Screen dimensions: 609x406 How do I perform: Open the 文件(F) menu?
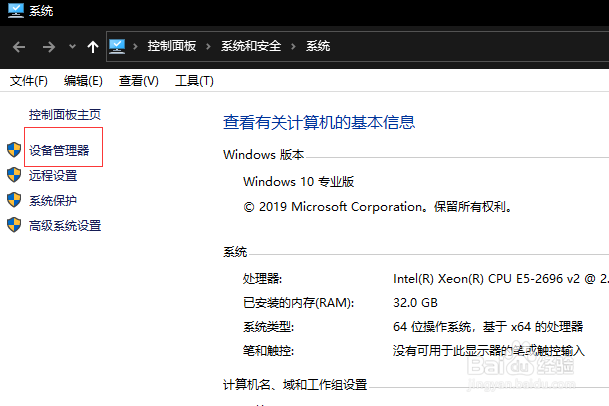(x=29, y=81)
